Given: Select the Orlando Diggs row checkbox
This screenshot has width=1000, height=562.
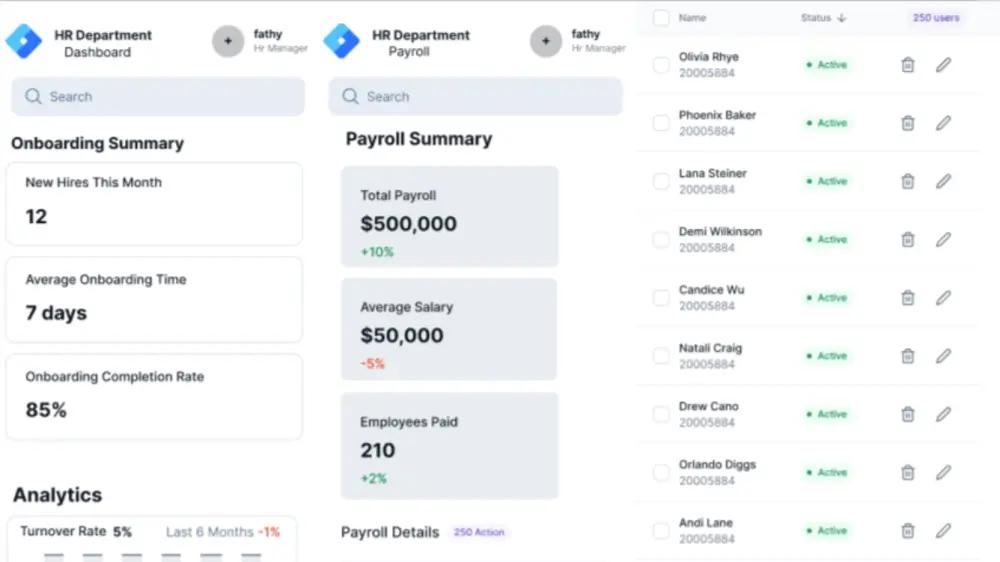Looking at the screenshot, I should click(x=661, y=473).
